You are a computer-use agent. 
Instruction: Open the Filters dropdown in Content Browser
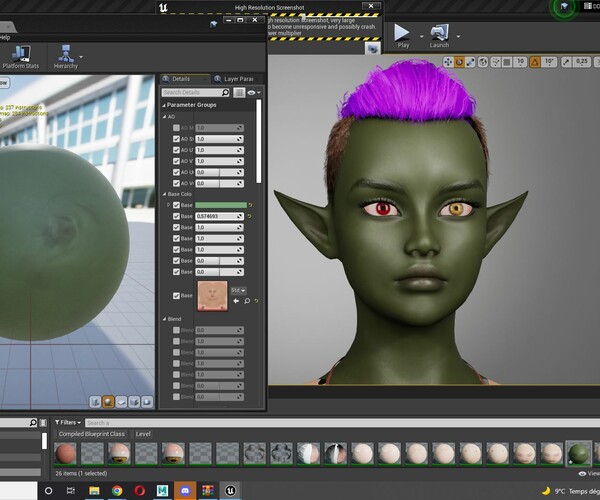pyautogui.click(x=68, y=422)
